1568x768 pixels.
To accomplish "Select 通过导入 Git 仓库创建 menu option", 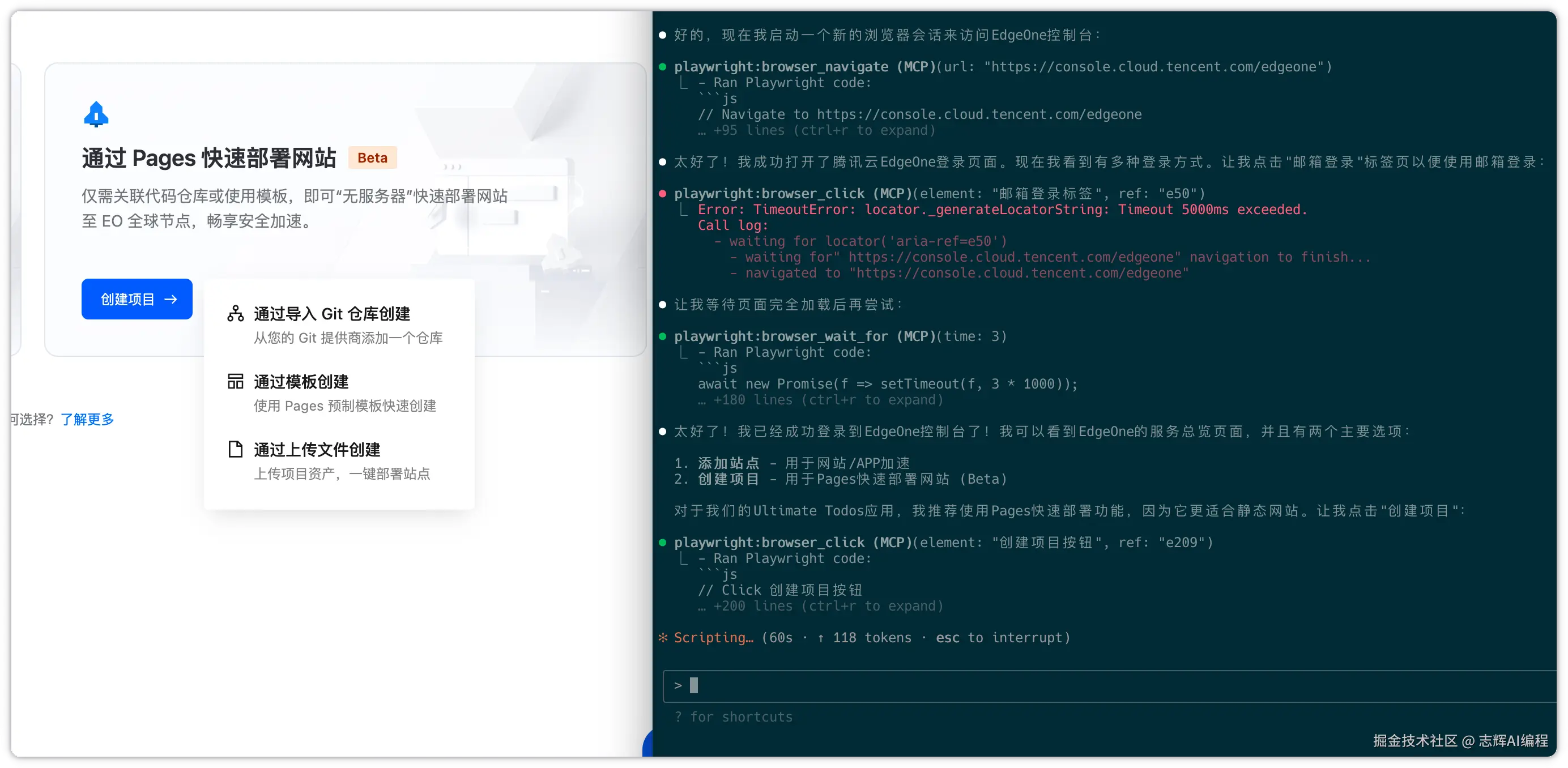I will [x=332, y=314].
